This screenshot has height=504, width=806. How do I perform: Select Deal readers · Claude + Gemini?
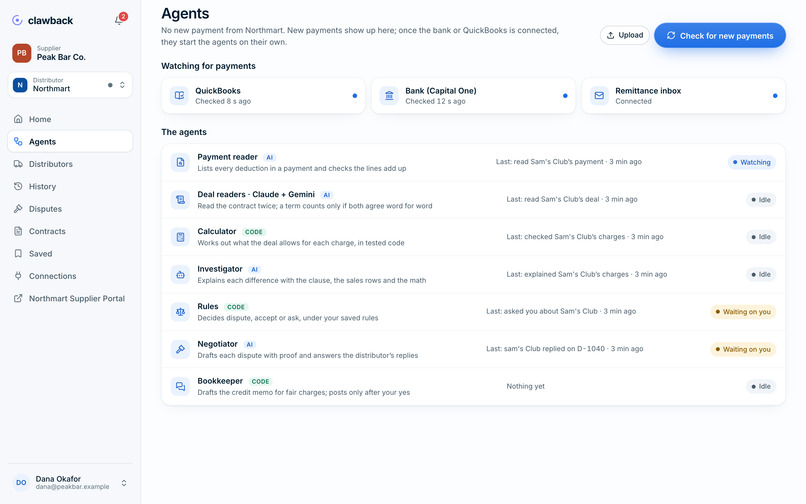pyautogui.click(x=256, y=194)
